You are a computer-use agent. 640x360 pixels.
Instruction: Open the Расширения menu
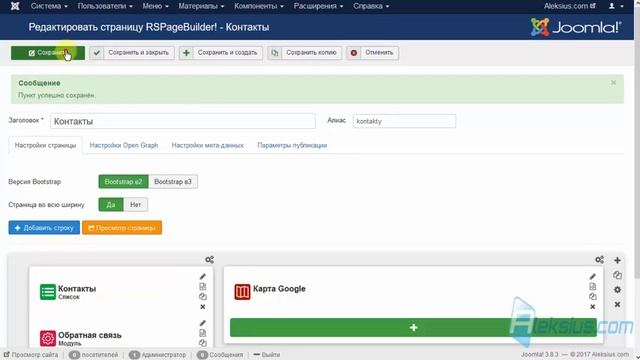coord(318,6)
